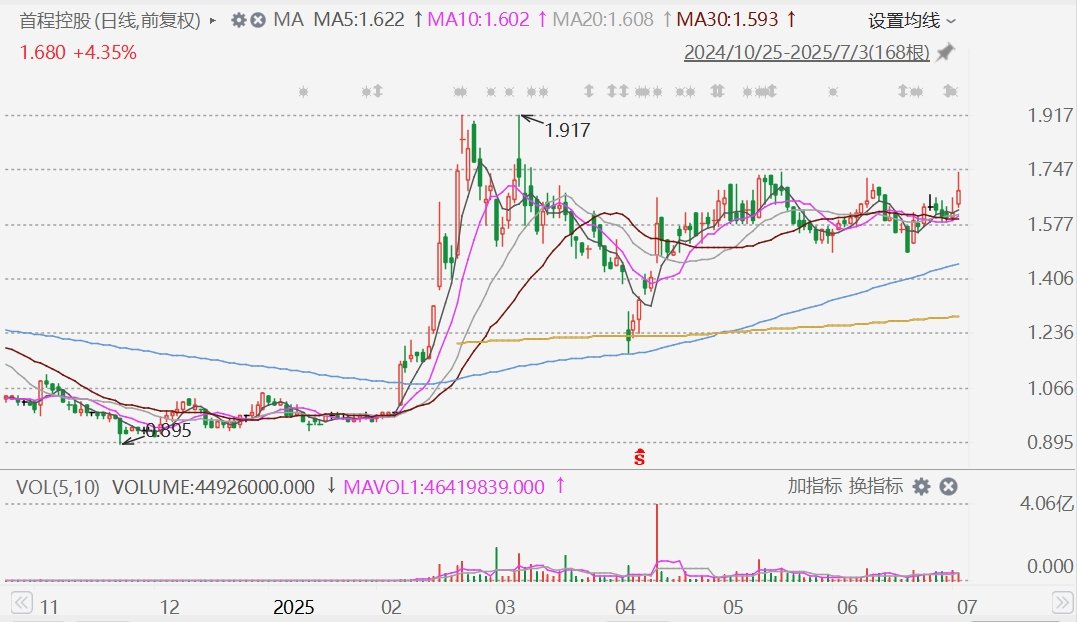Open MA indicator settings gear icon
Screen dimensions: 1077x622
point(238,20)
